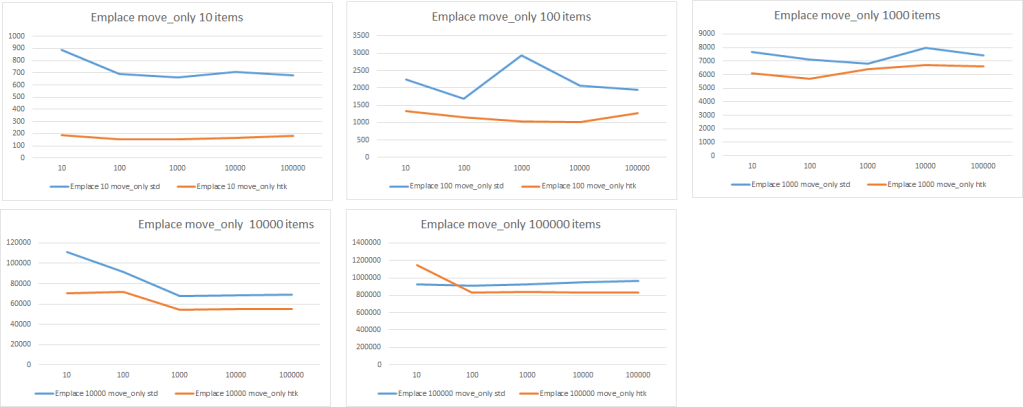Click the 'Emplace move_only 10 items' chart title

pyautogui.click(x=168, y=18)
